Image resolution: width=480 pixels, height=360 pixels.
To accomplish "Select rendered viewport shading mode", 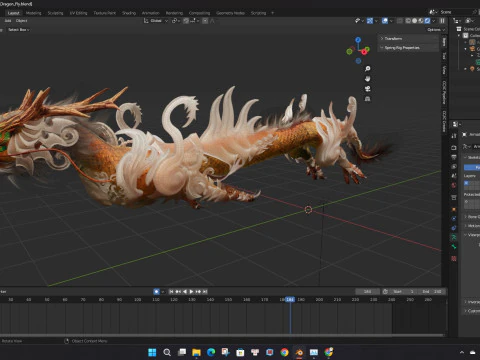I will pos(427,21).
